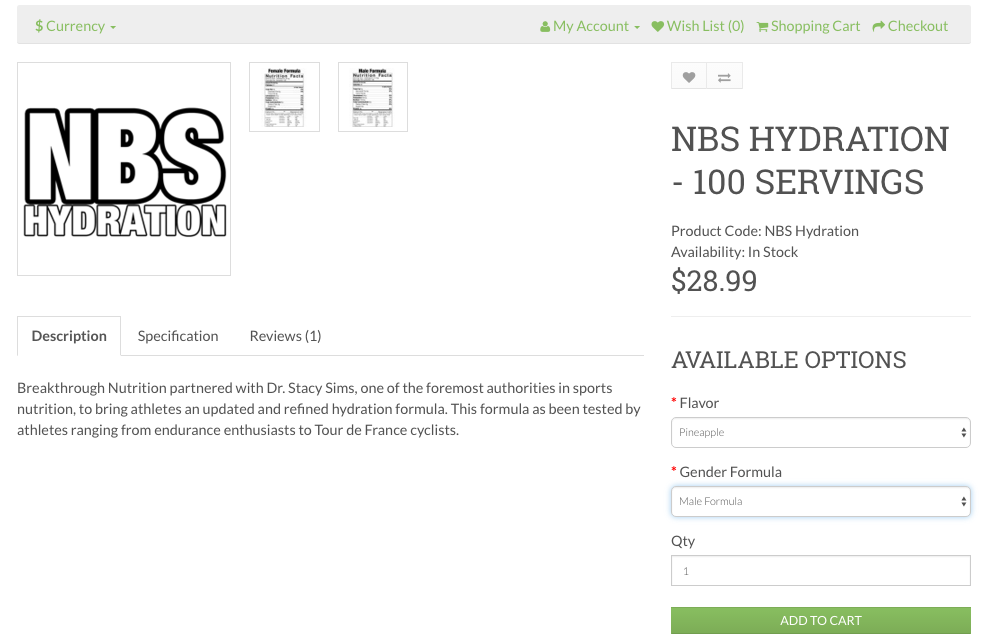Add product to wish list with heart button

click(x=689, y=77)
